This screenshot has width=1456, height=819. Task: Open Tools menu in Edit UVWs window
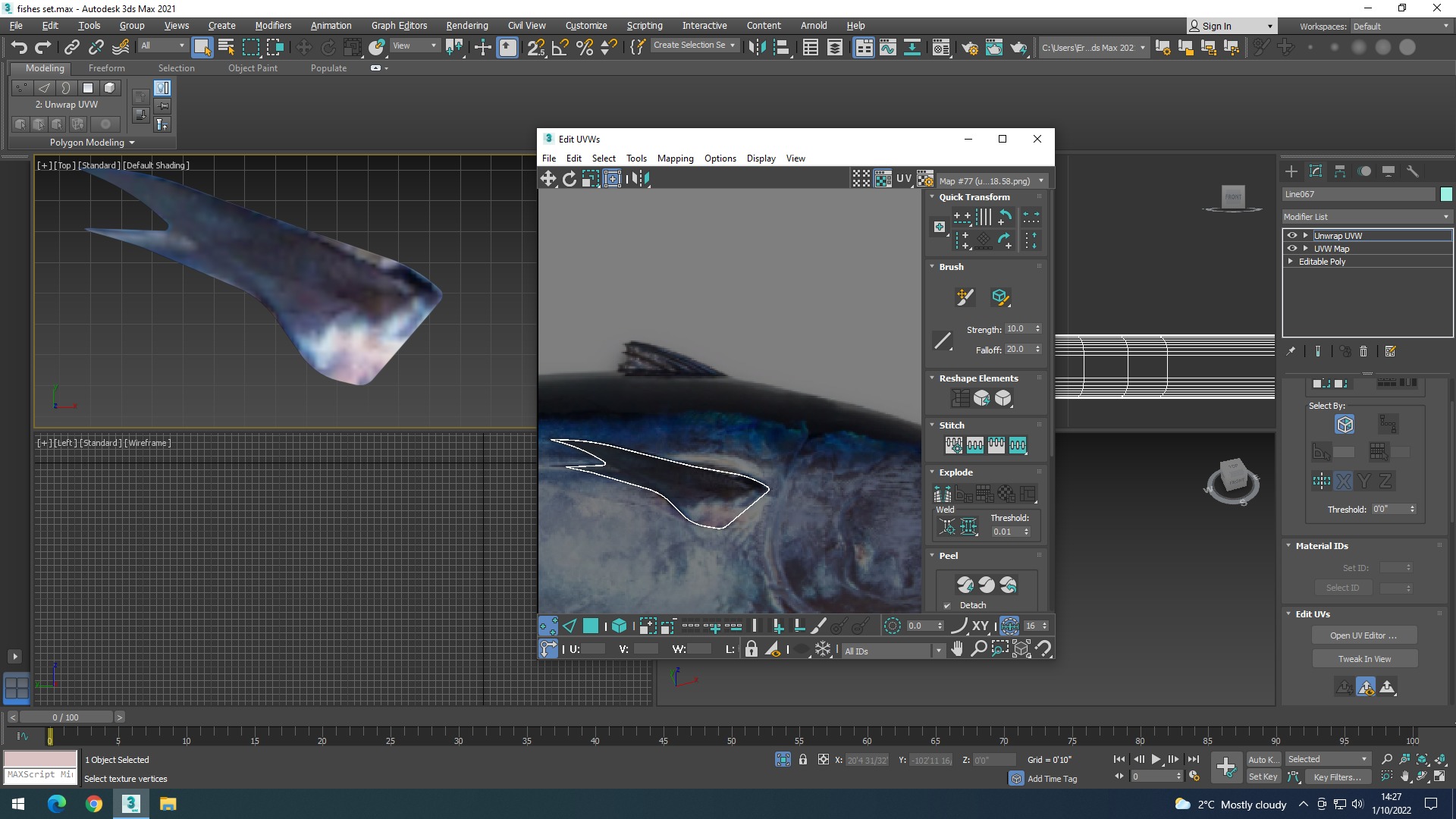point(636,158)
